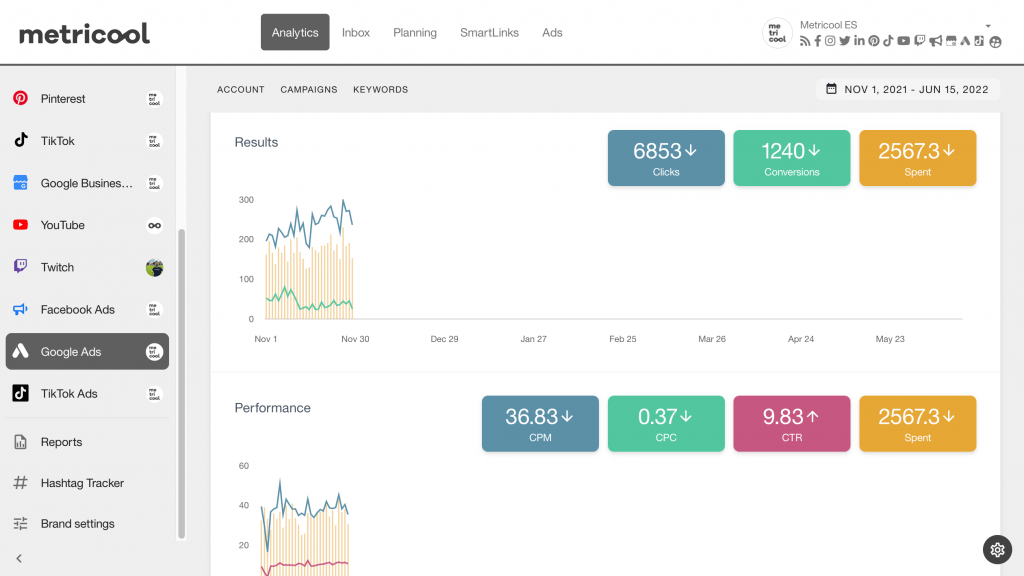Click the Google Ads icon in header
Image resolution: width=1024 pixels, height=576 pixels.
point(965,41)
